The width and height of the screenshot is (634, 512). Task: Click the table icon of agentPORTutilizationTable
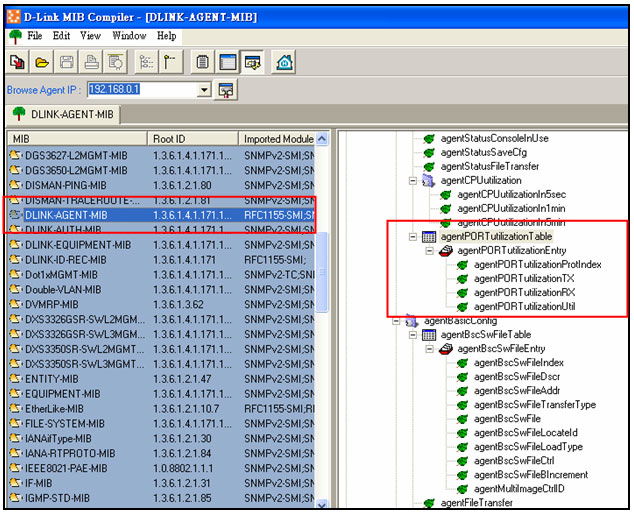click(x=429, y=237)
